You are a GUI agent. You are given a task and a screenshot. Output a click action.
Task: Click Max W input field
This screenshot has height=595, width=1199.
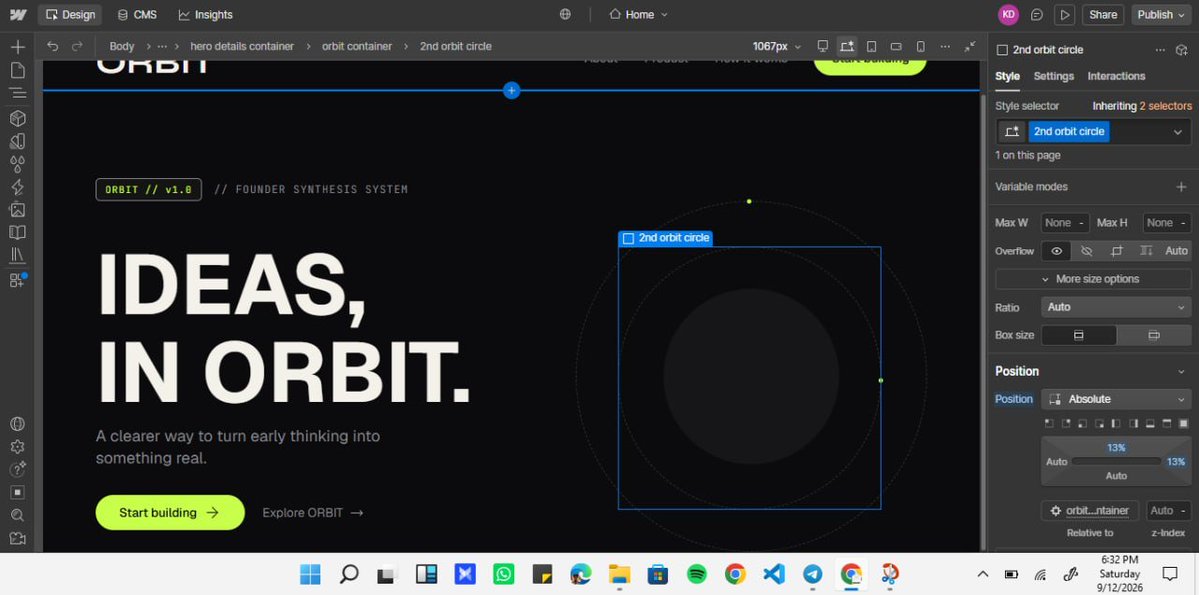click(1065, 223)
